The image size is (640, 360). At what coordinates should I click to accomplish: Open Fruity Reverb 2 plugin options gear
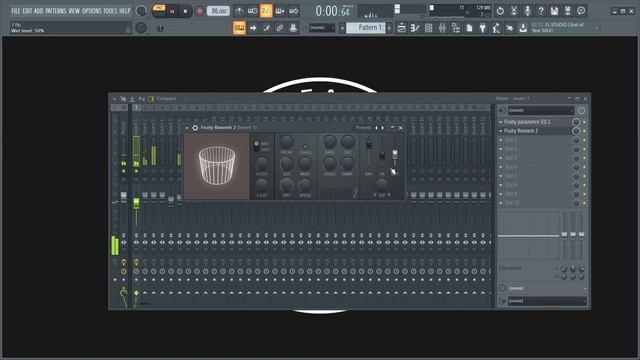[195, 128]
